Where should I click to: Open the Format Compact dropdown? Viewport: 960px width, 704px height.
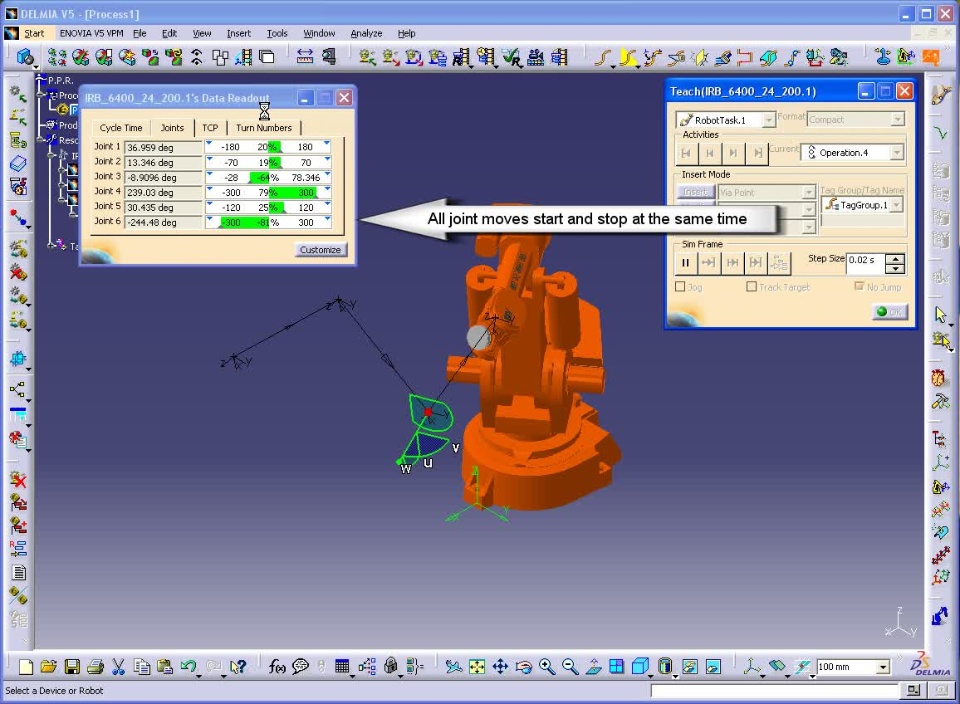(898, 119)
